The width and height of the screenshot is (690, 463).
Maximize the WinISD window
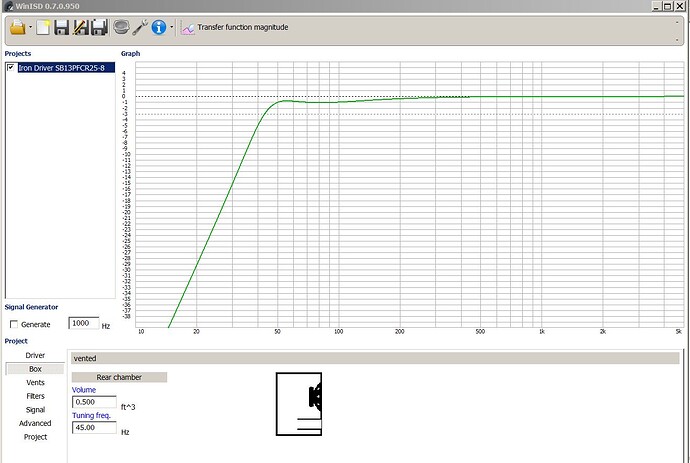(x=668, y=6)
